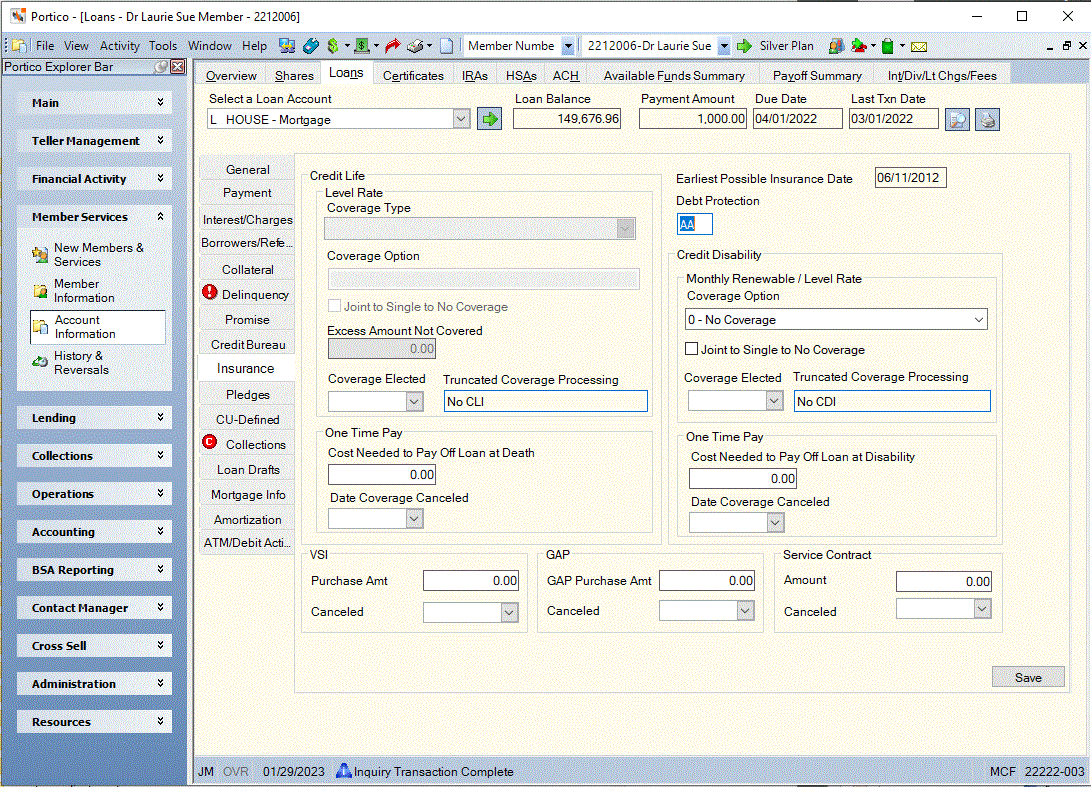The image size is (1091, 787).
Task: Click the Save button
Action: (1028, 677)
